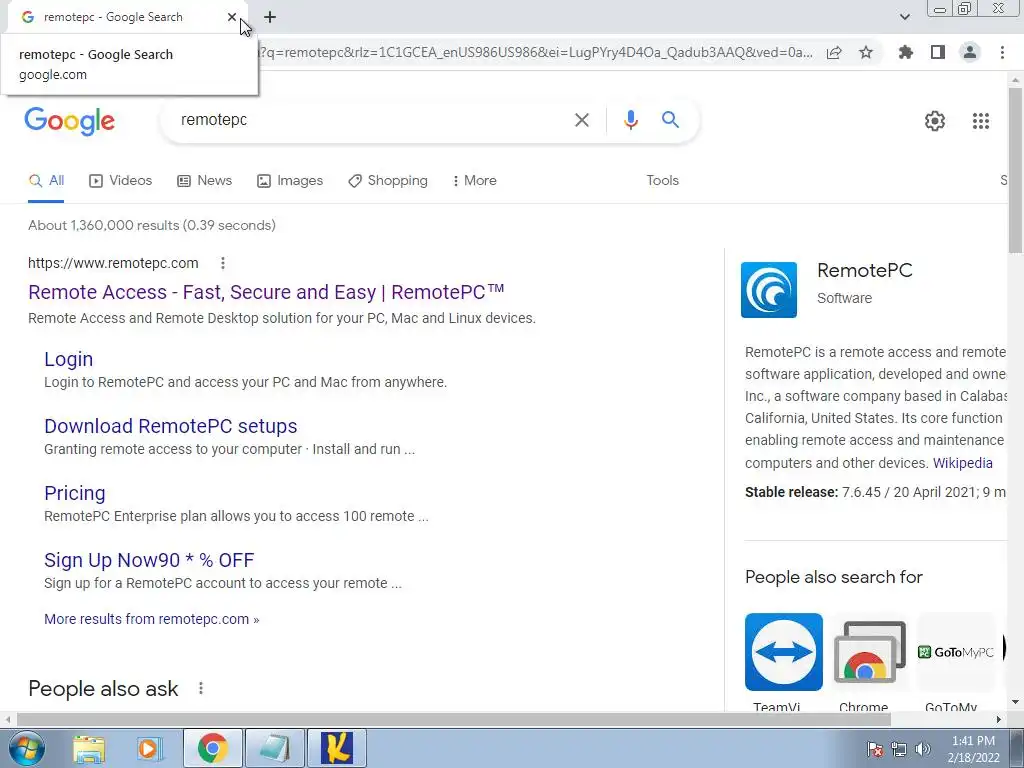This screenshot has width=1024, height=768.
Task: Open Download RemotePC setups link
Action: (x=170, y=426)
